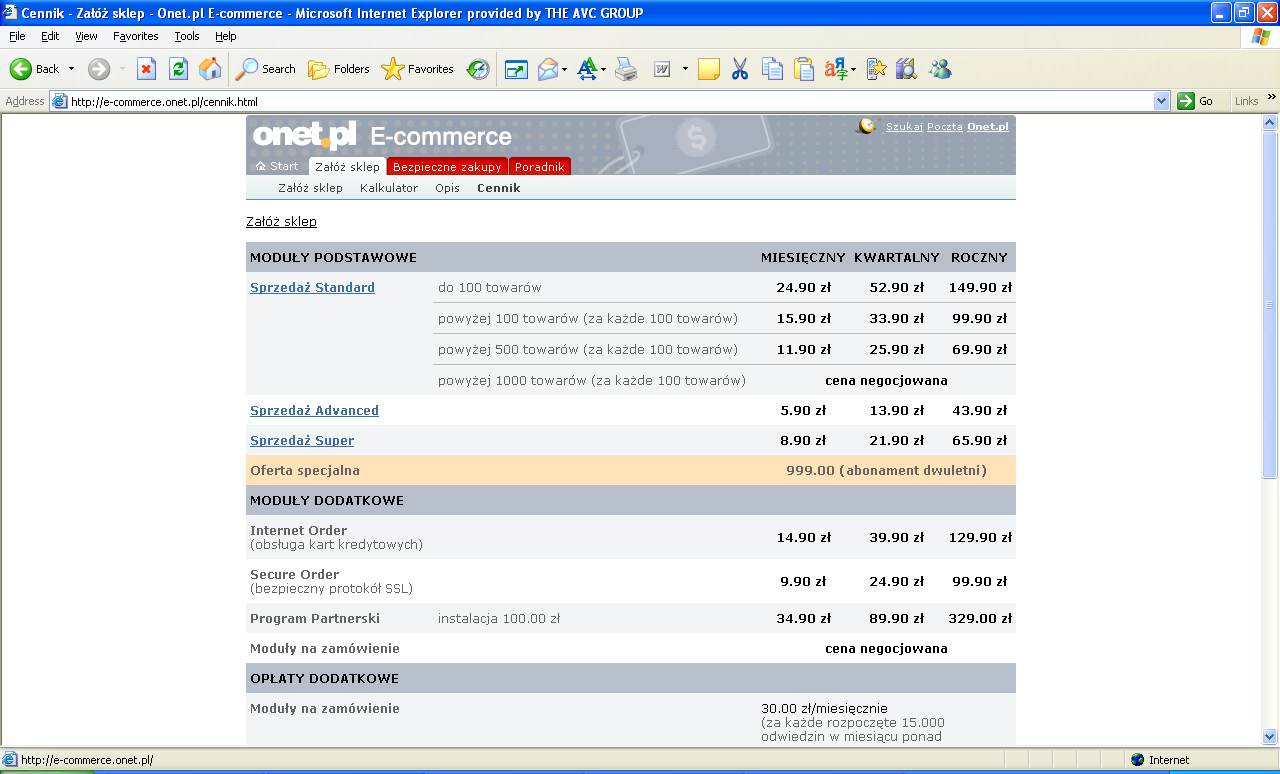
Task: Open the Tools menu
Action: (187, 36)
